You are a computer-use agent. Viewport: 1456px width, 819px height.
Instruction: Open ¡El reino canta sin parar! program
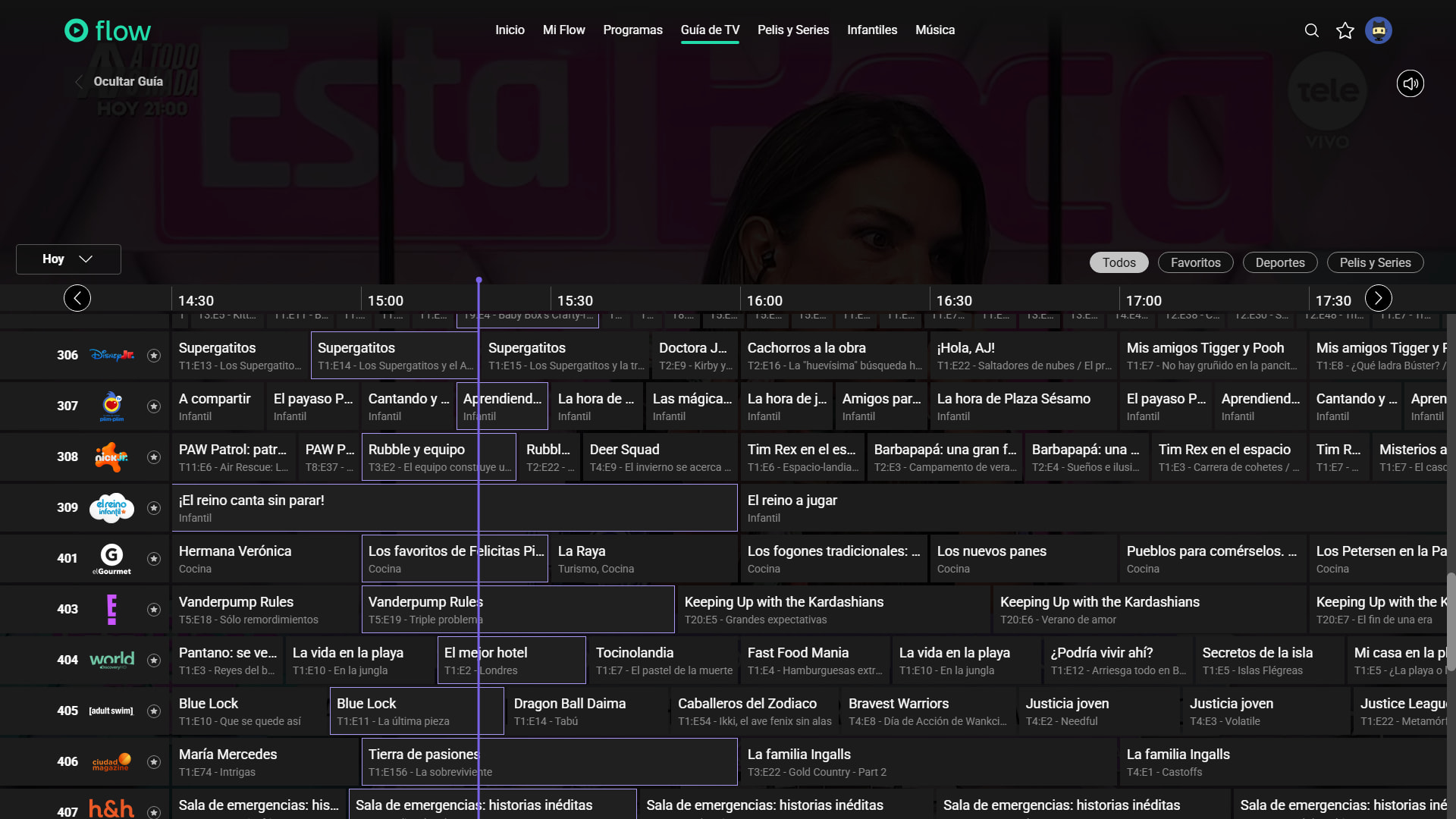[455, 508]
